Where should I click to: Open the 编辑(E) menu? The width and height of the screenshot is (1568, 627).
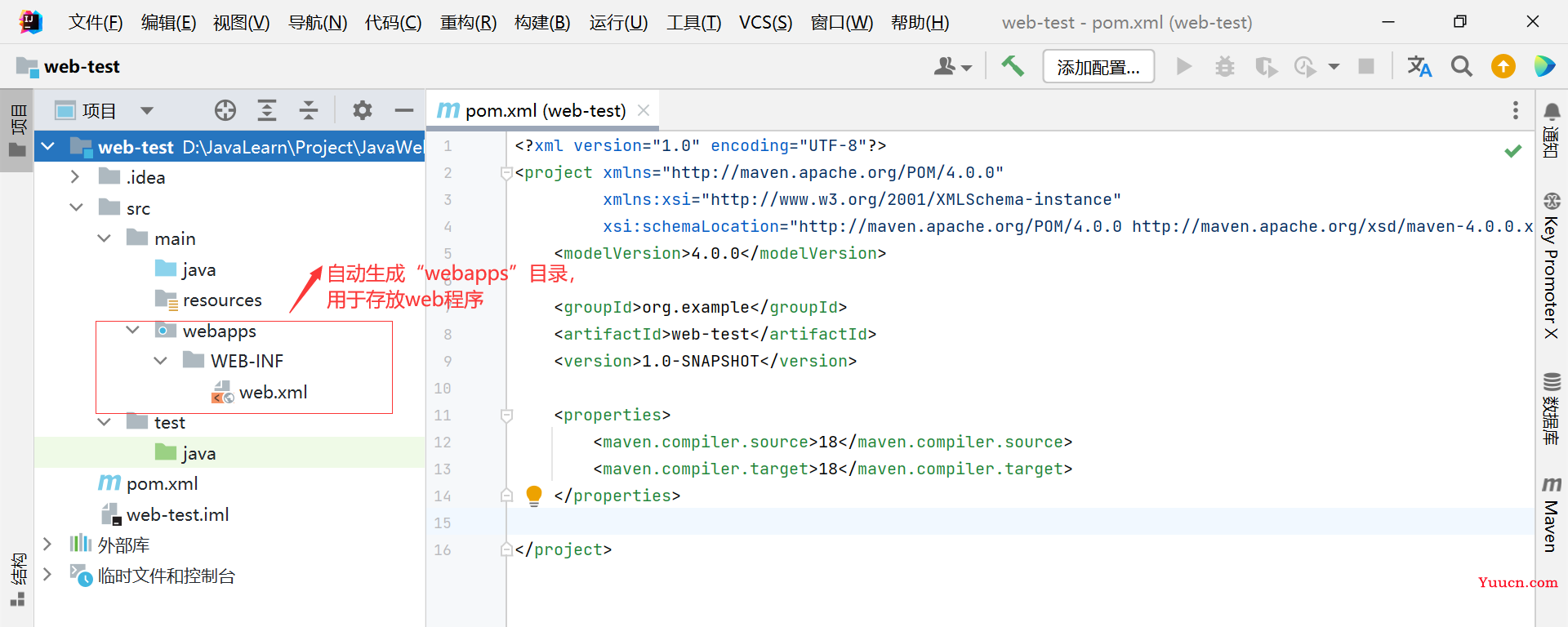click(x=168, y=22)
